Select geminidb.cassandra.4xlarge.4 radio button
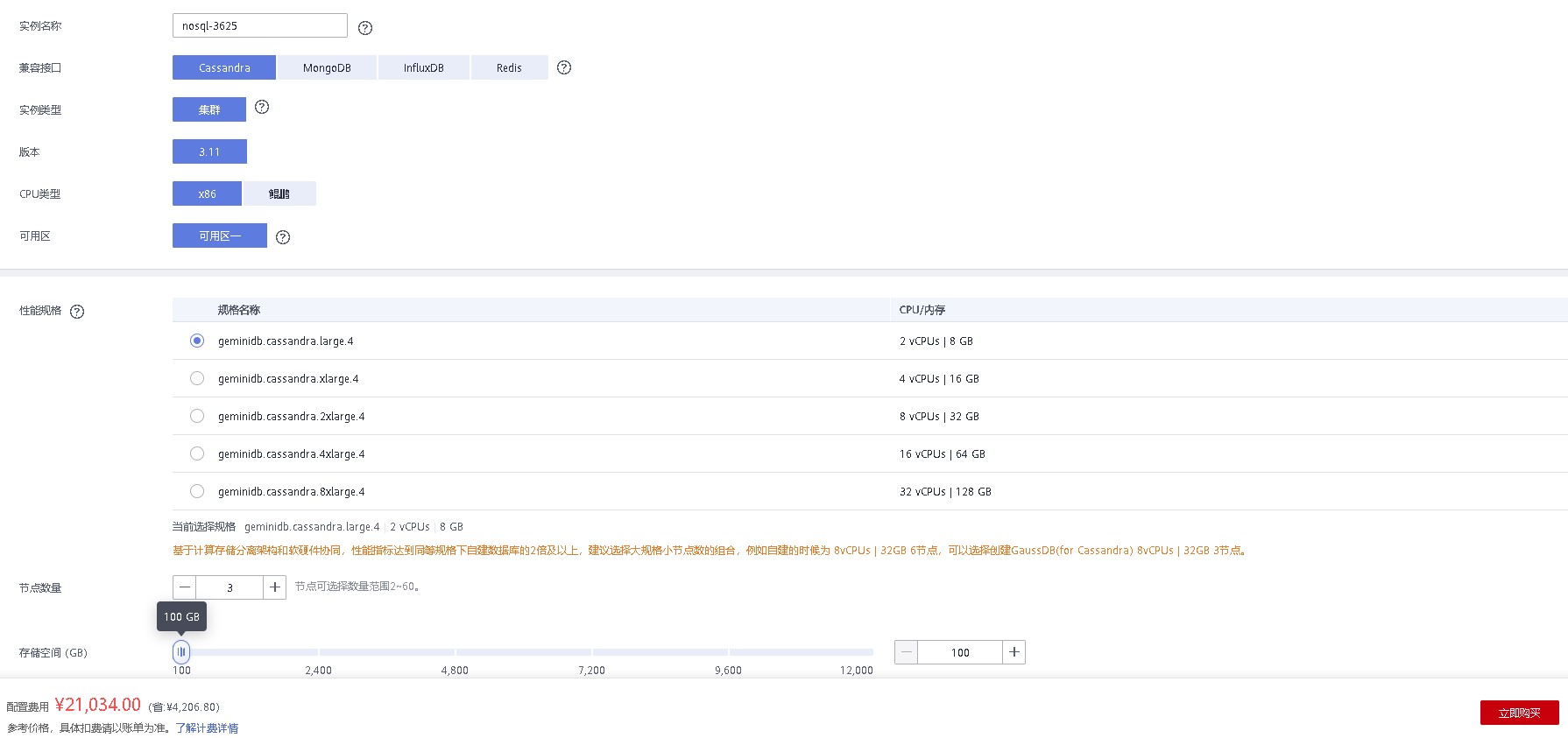 point(197,453)
